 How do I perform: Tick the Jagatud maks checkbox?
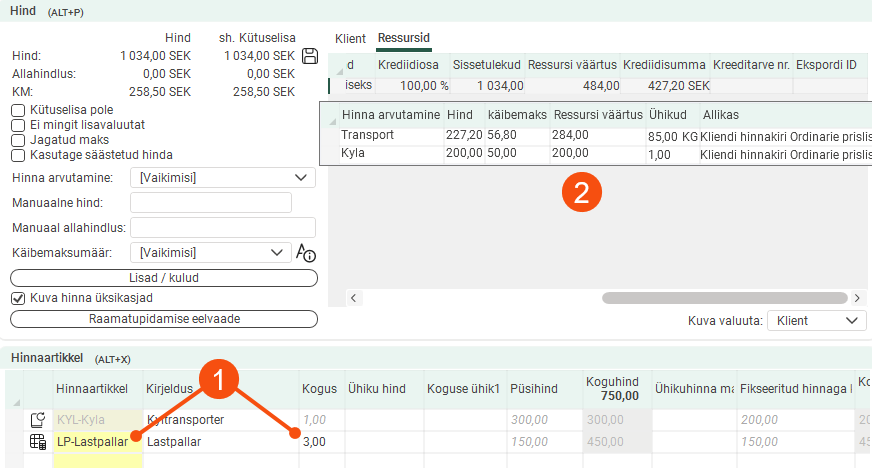pyautogui.click(x=17, y=140)
